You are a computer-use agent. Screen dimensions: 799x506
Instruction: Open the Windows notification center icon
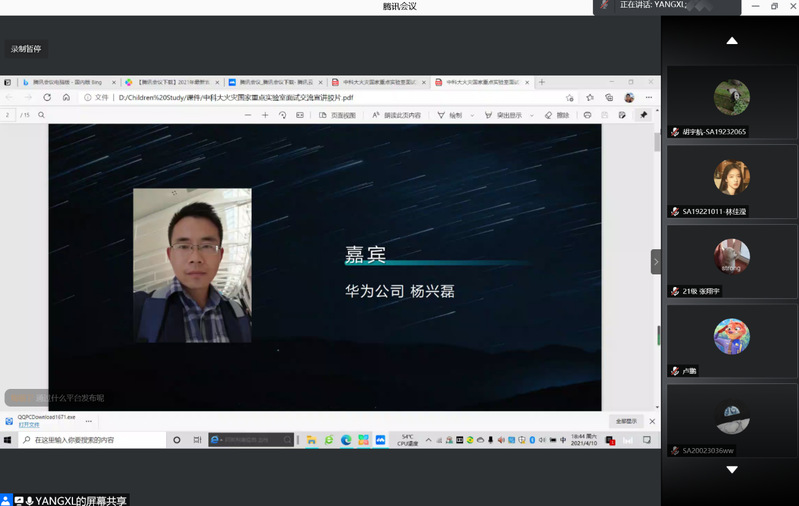click(x=647, y=440)
